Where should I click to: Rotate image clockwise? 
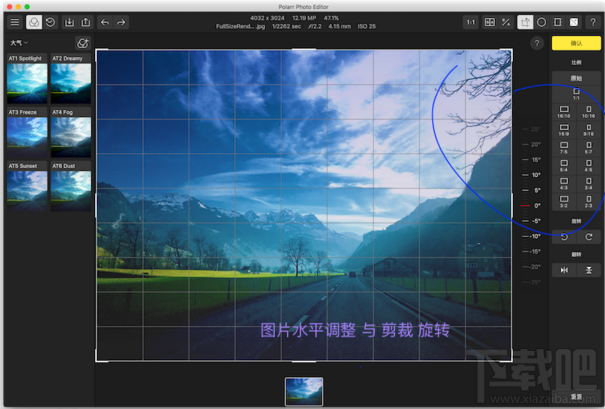tap(588, 237)
